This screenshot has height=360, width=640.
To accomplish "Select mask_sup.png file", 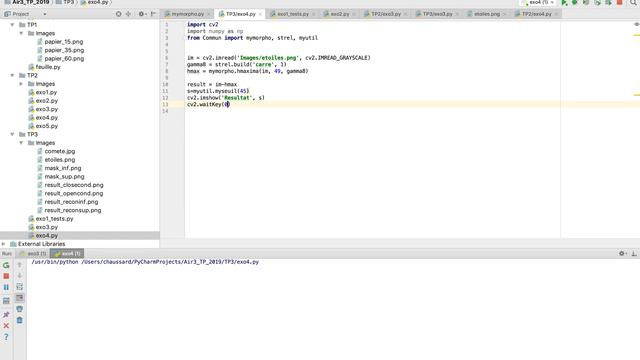I will [x=64, y=177].
